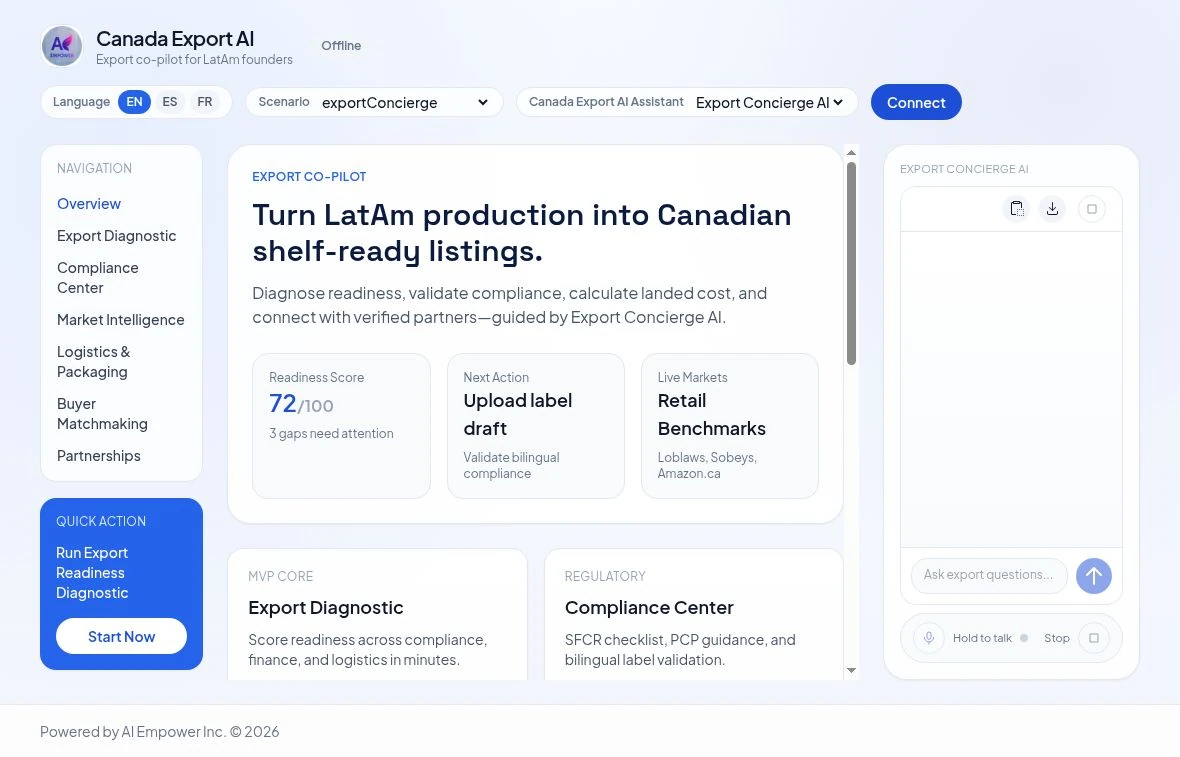This screenshot has width=1180, height=757.
Task: Click 'Powered by AI Empower Inc. © 2026'
Action: 160,732
